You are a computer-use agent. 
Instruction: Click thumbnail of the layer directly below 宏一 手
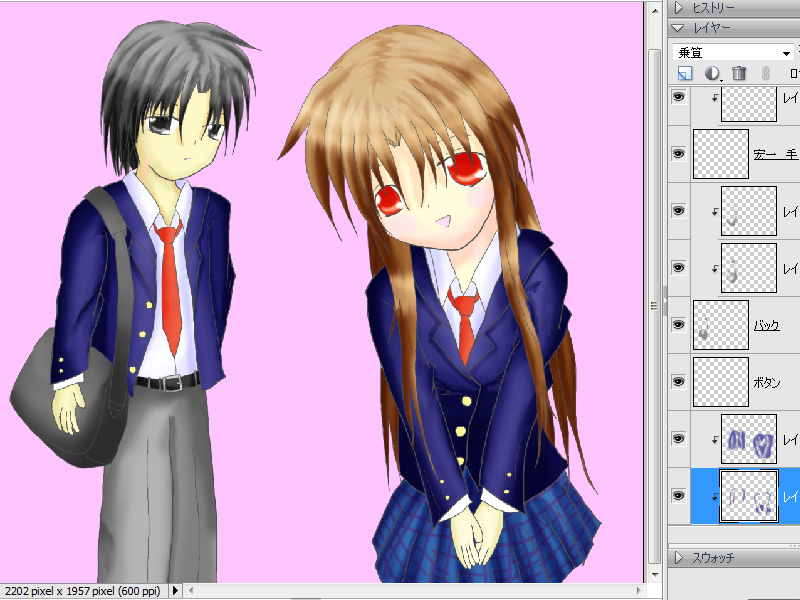coord(748,211)
